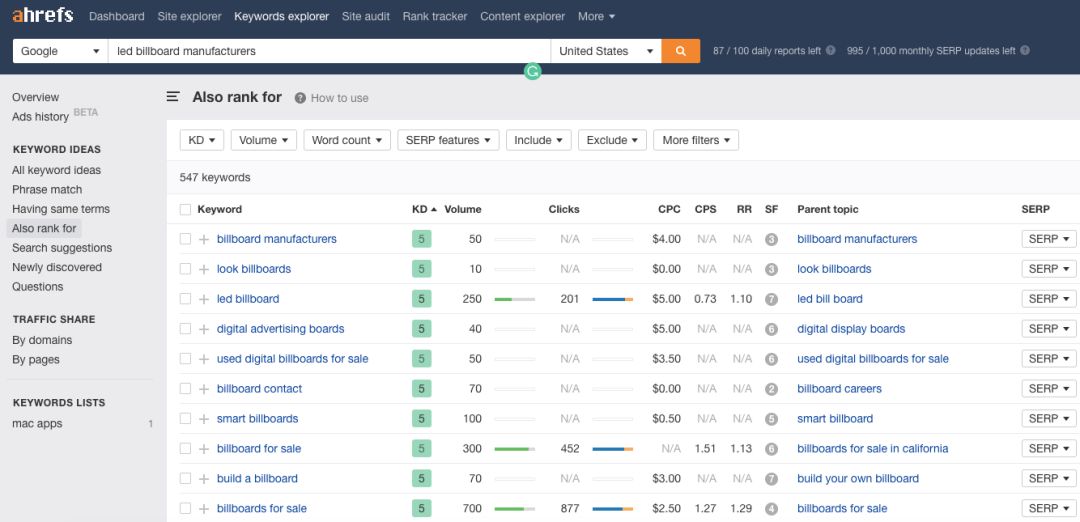Check the 'led billboard' row checkbox
1080x522 pixels.
(185, 299)
